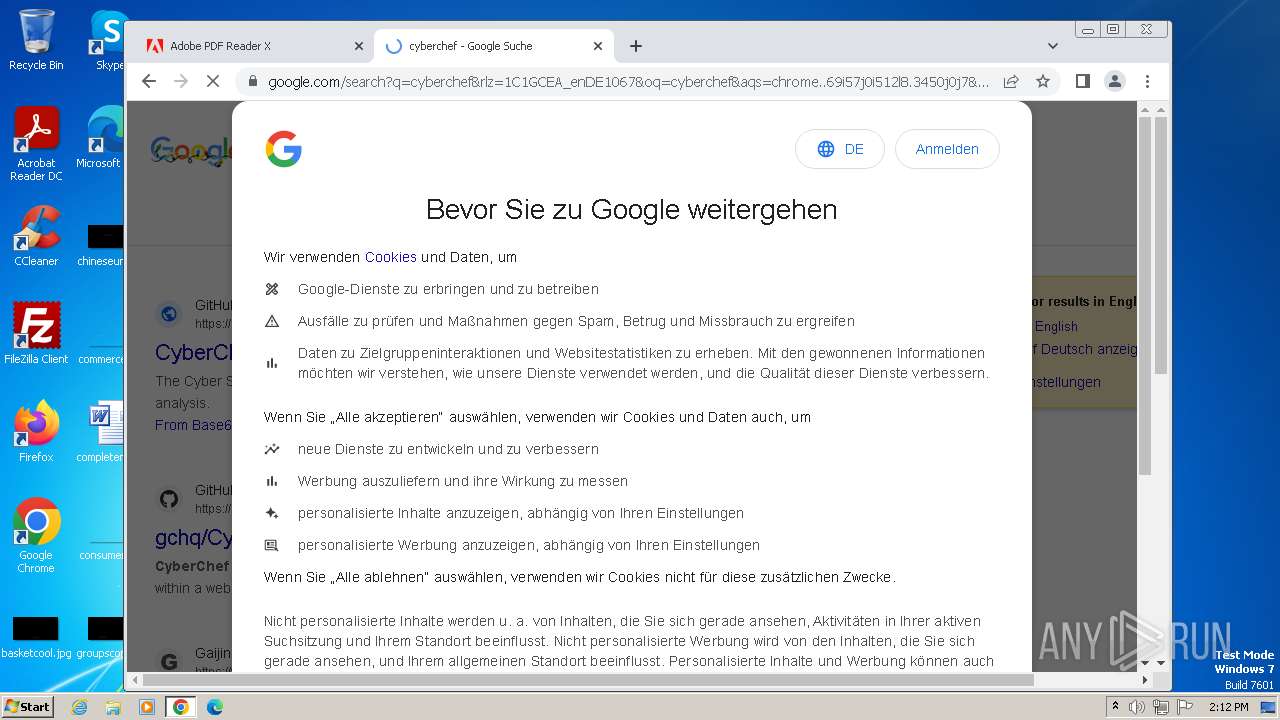
Task: Launch FileZilla Client desktop icon
Action: 36,333
